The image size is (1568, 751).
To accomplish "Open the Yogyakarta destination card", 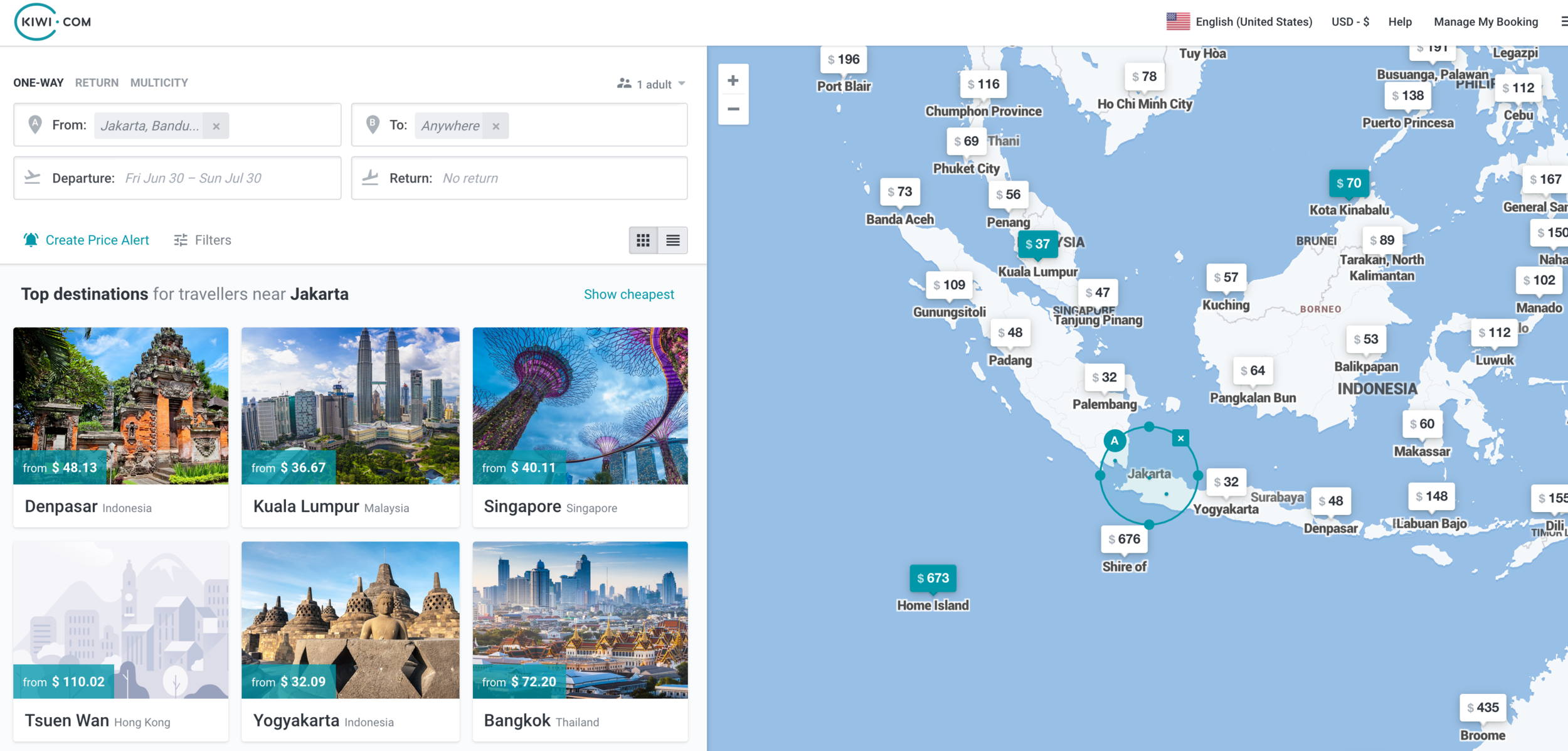I will tap(350, 641).
